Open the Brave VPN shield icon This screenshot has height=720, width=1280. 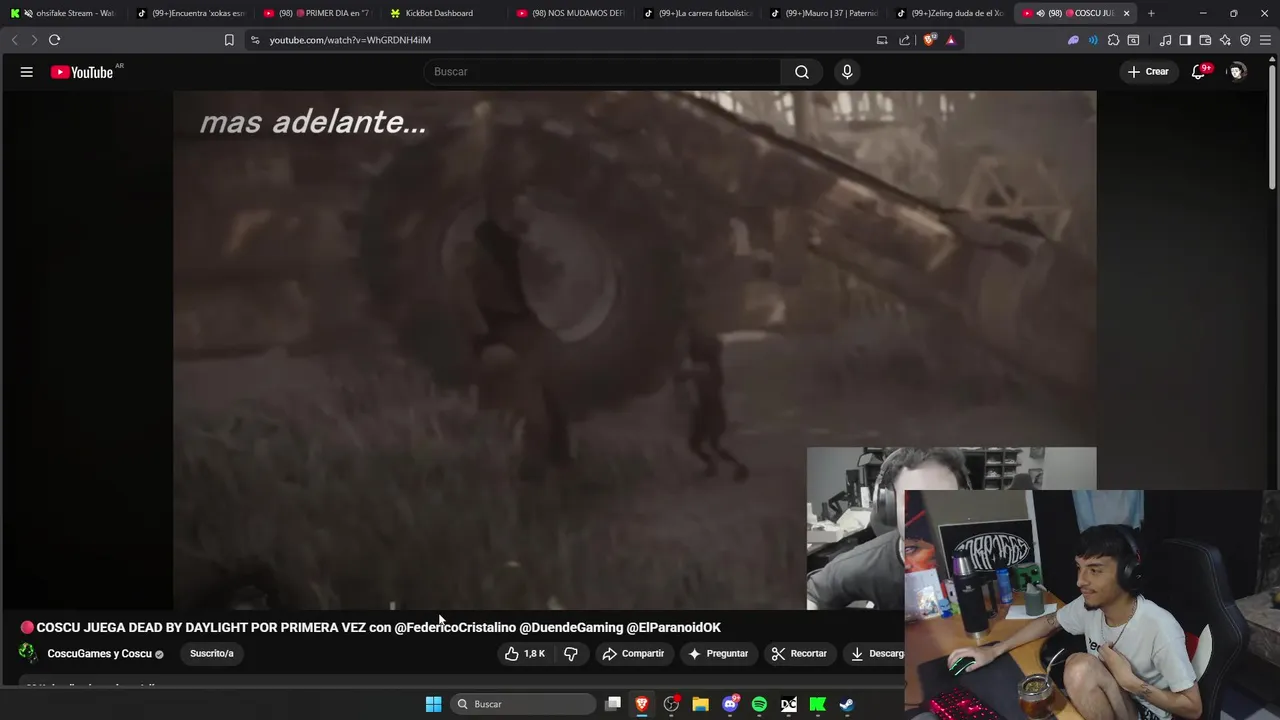[1245, 40]
